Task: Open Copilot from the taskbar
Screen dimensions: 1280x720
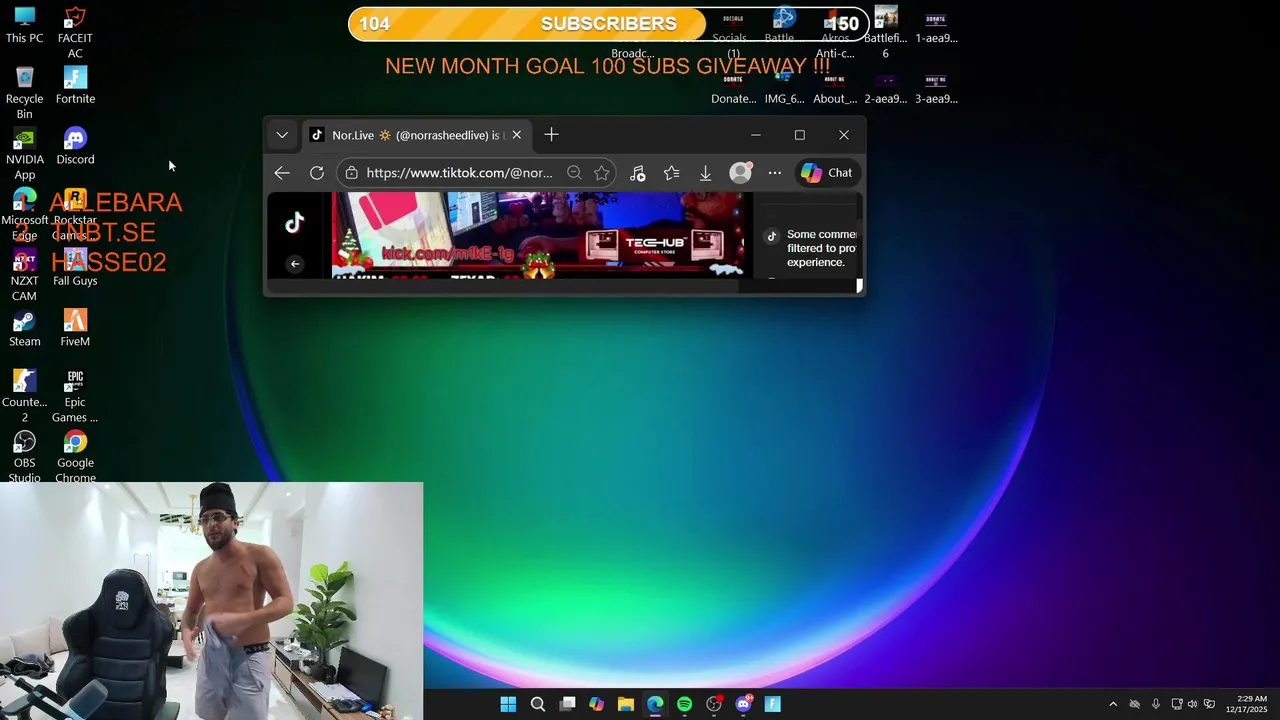Action: point(596,704)
